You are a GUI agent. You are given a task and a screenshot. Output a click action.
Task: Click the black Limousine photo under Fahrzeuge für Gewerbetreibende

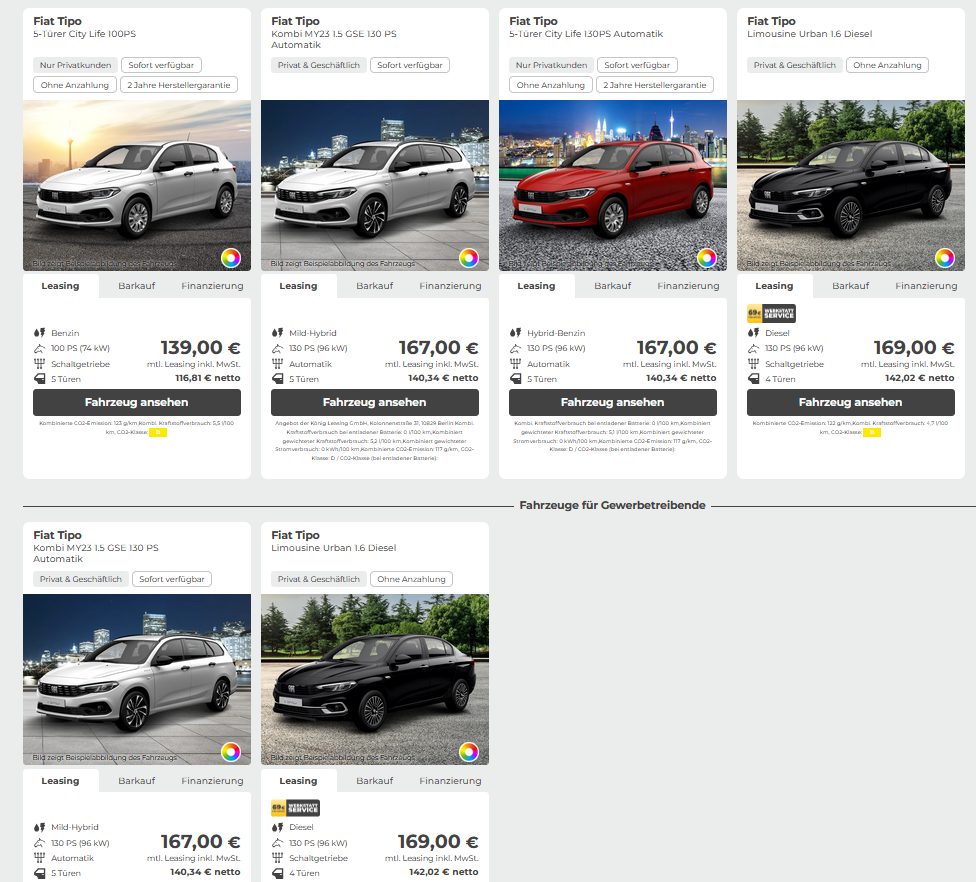(x=374, y=680)
